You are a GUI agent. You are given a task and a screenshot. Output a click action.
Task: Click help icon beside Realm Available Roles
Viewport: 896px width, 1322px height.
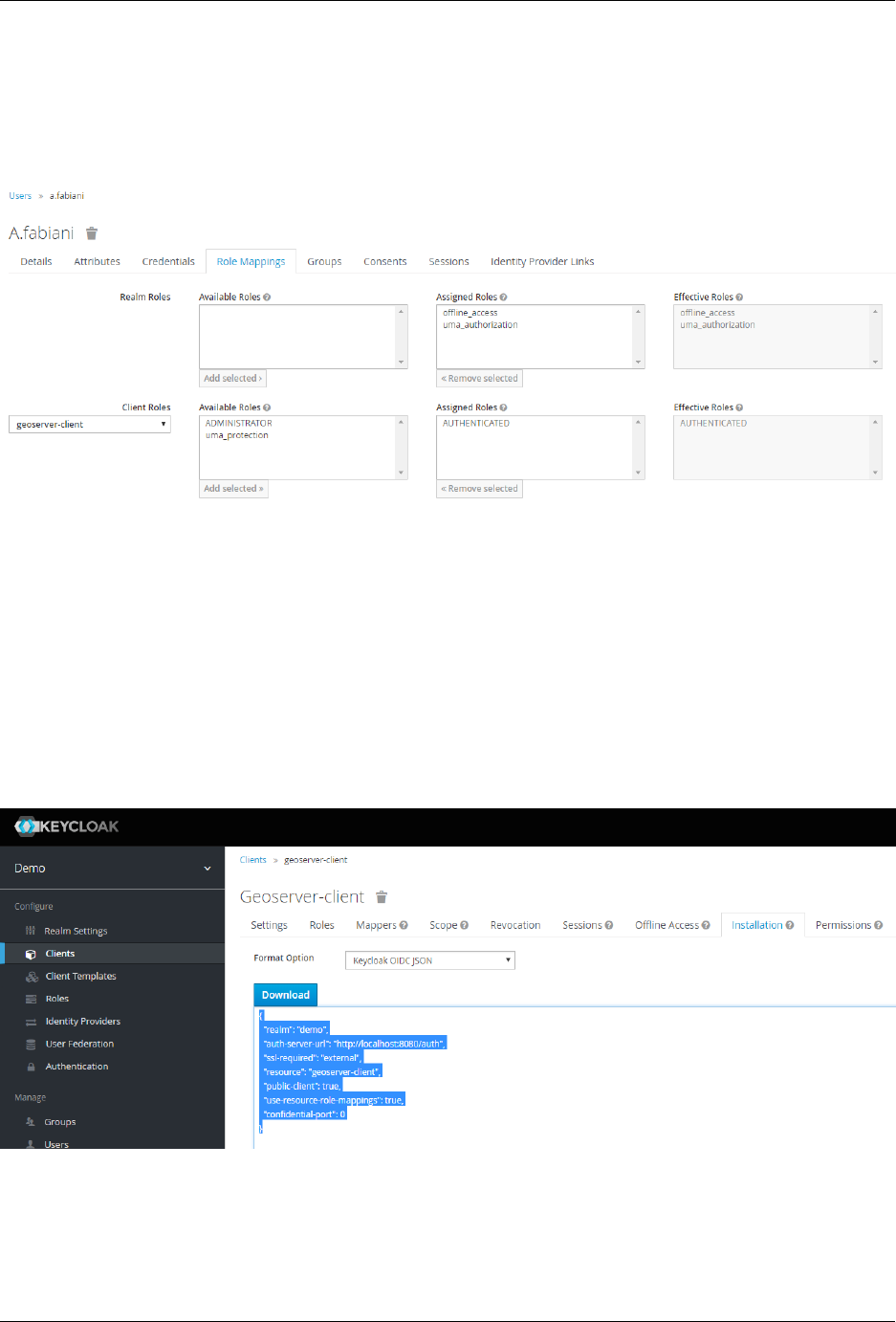click(267, 297)
